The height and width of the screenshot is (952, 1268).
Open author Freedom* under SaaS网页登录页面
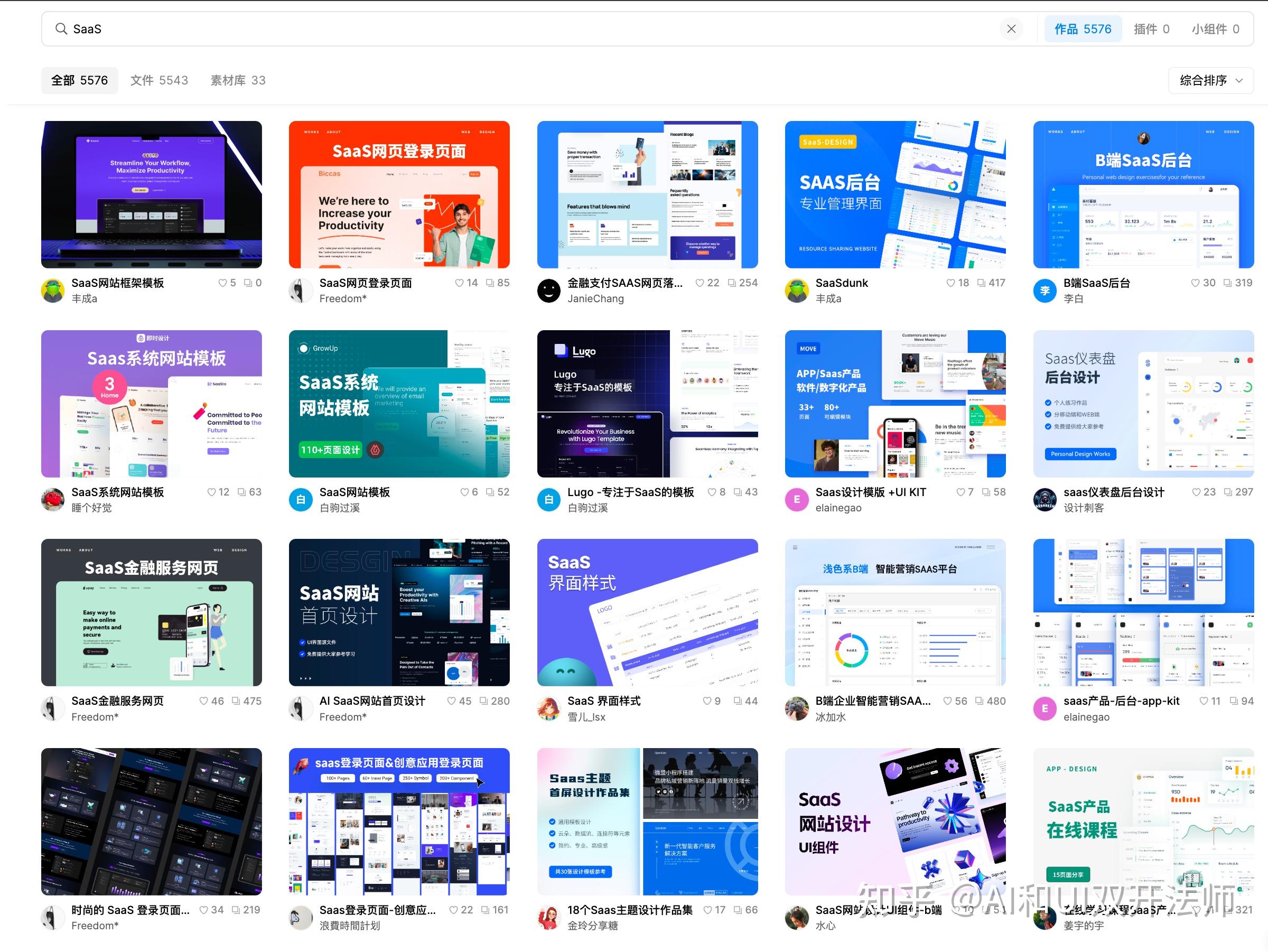pyautogui.click(x=343, y=298)
